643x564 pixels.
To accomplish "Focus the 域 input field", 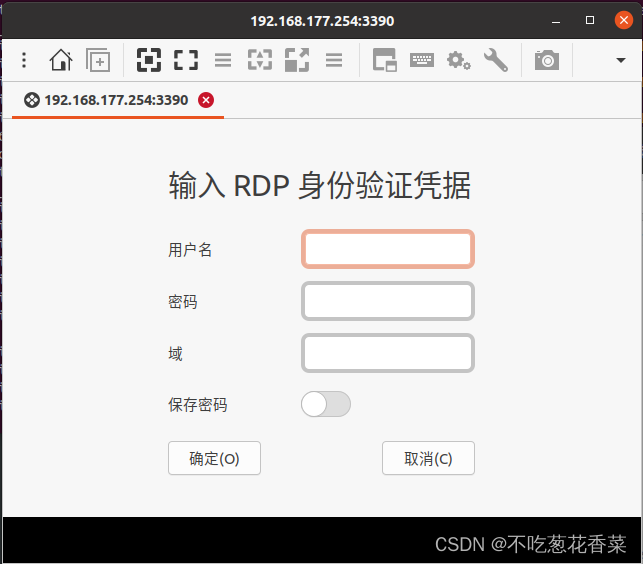I will (x=388, y=353).
